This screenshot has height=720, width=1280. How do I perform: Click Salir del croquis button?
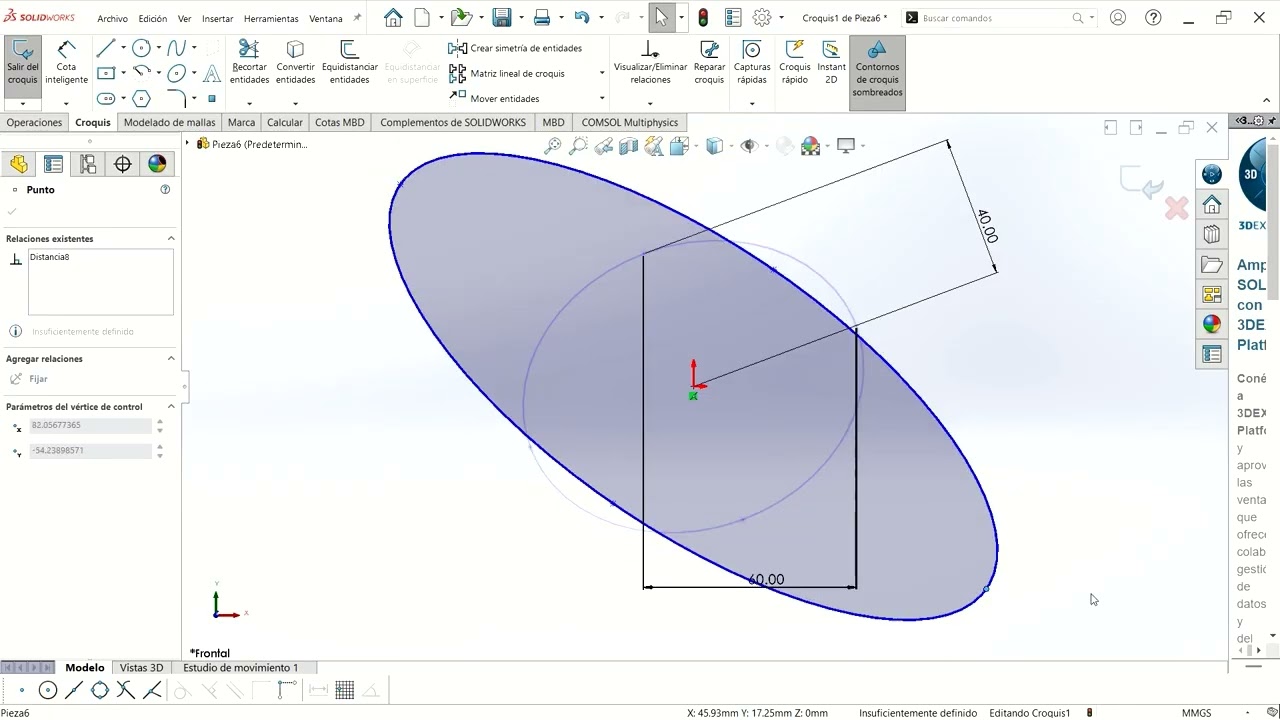click(x=22, y=65)
